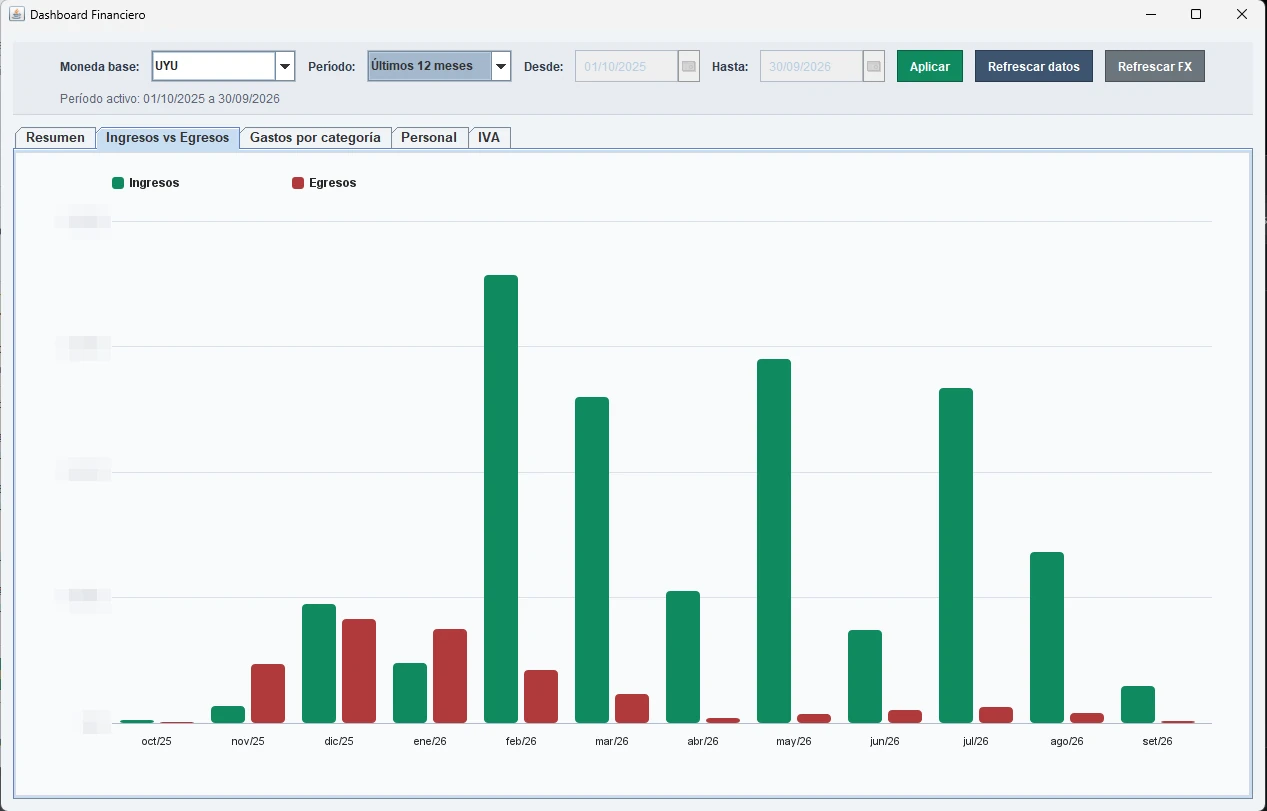The image size is (1267, 811).
Task: Switch to the IVA tab
Action: click(x=489, y=138)
